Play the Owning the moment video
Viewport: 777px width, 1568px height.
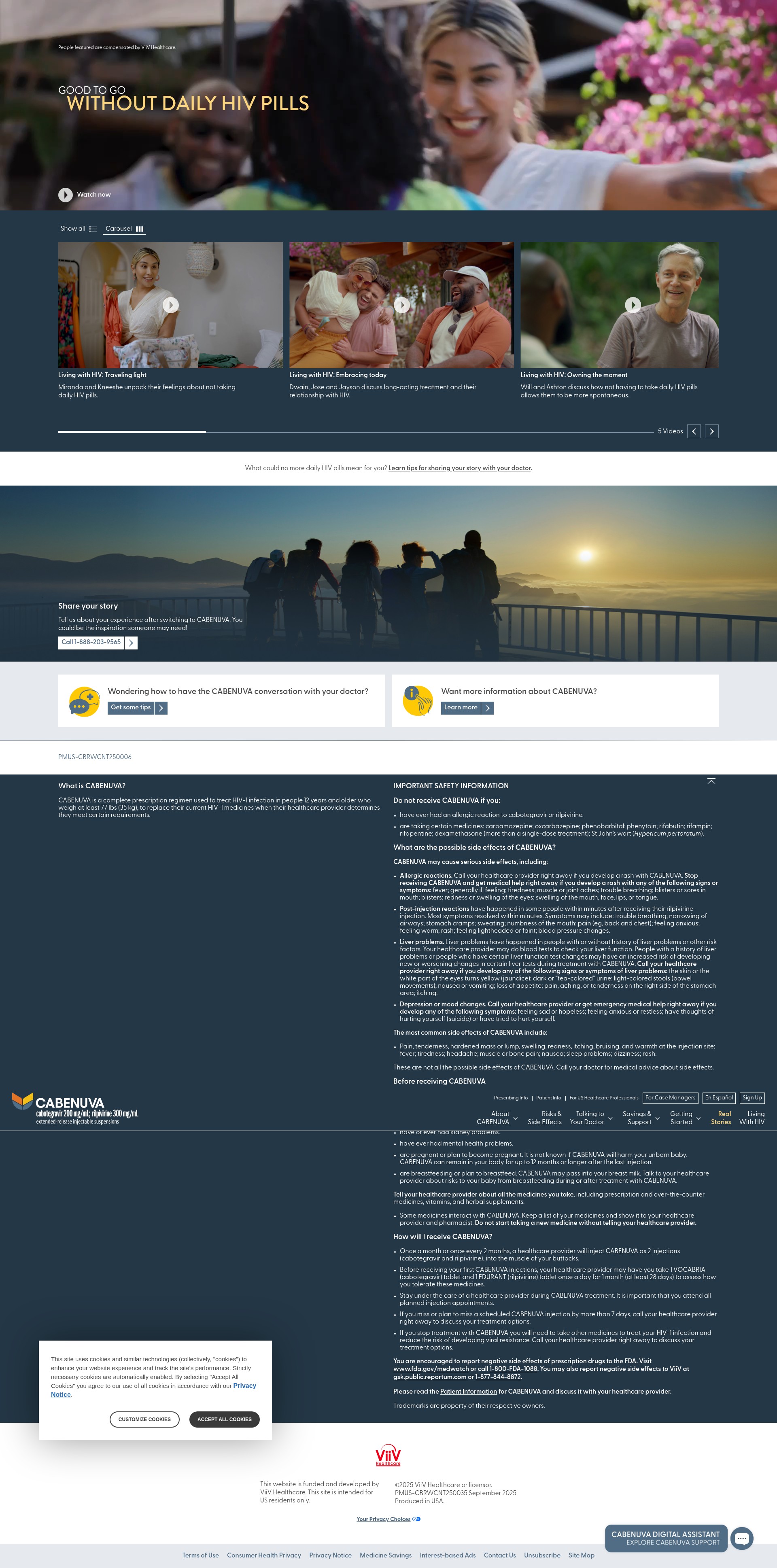(x=633, y=305)
